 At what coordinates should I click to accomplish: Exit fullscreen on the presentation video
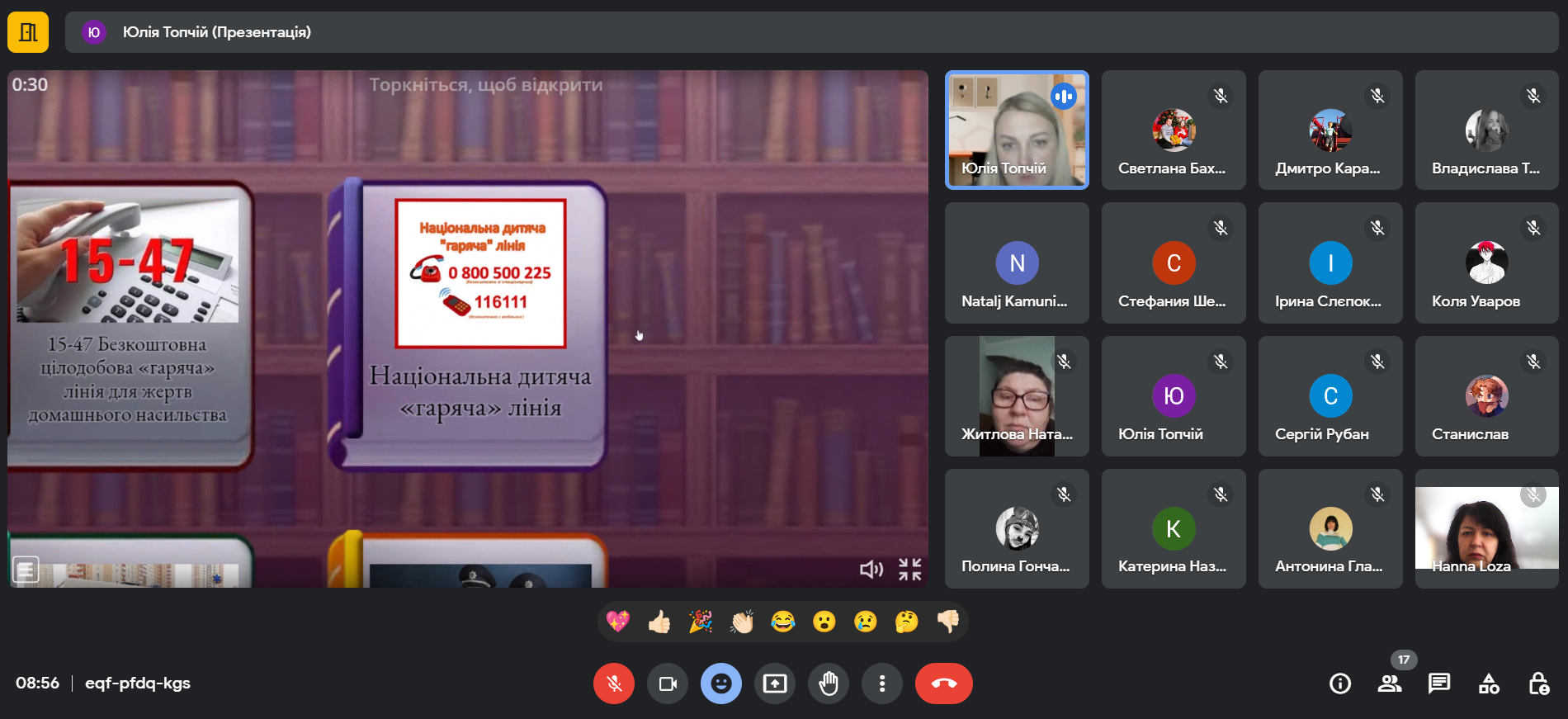pyautogui.click(x=909, y=569)
